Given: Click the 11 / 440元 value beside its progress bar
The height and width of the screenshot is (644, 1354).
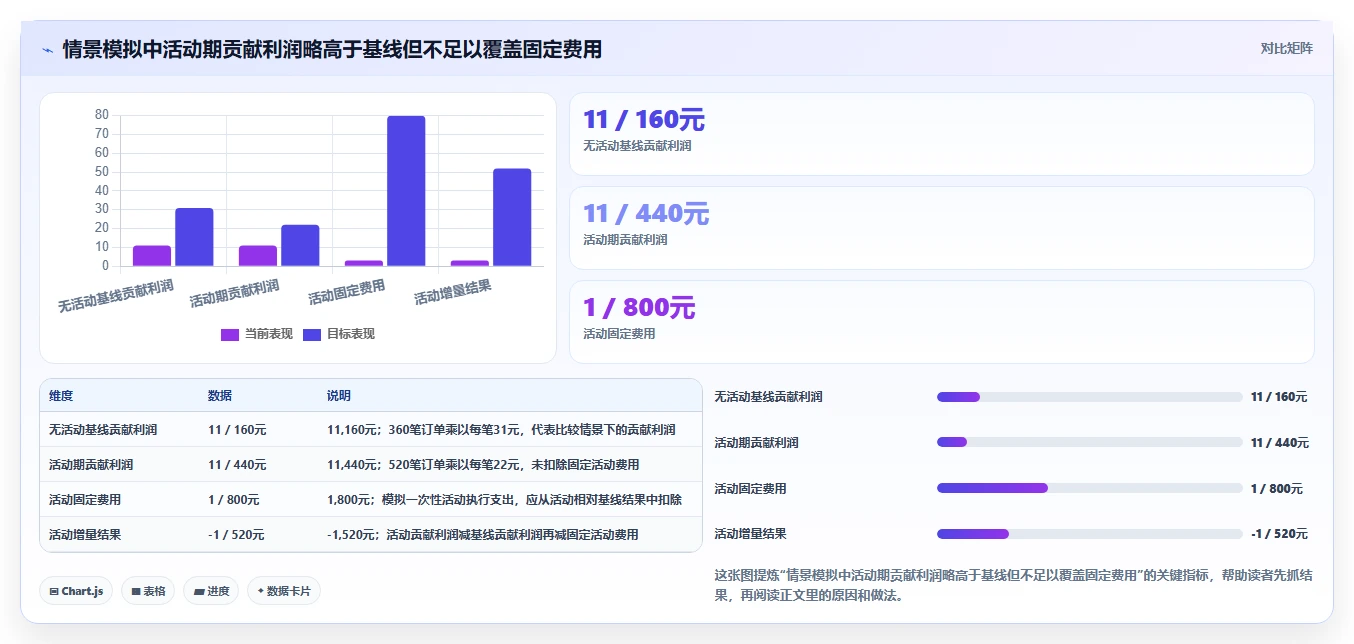Looking at the screenshot, I should [1280, 443].
